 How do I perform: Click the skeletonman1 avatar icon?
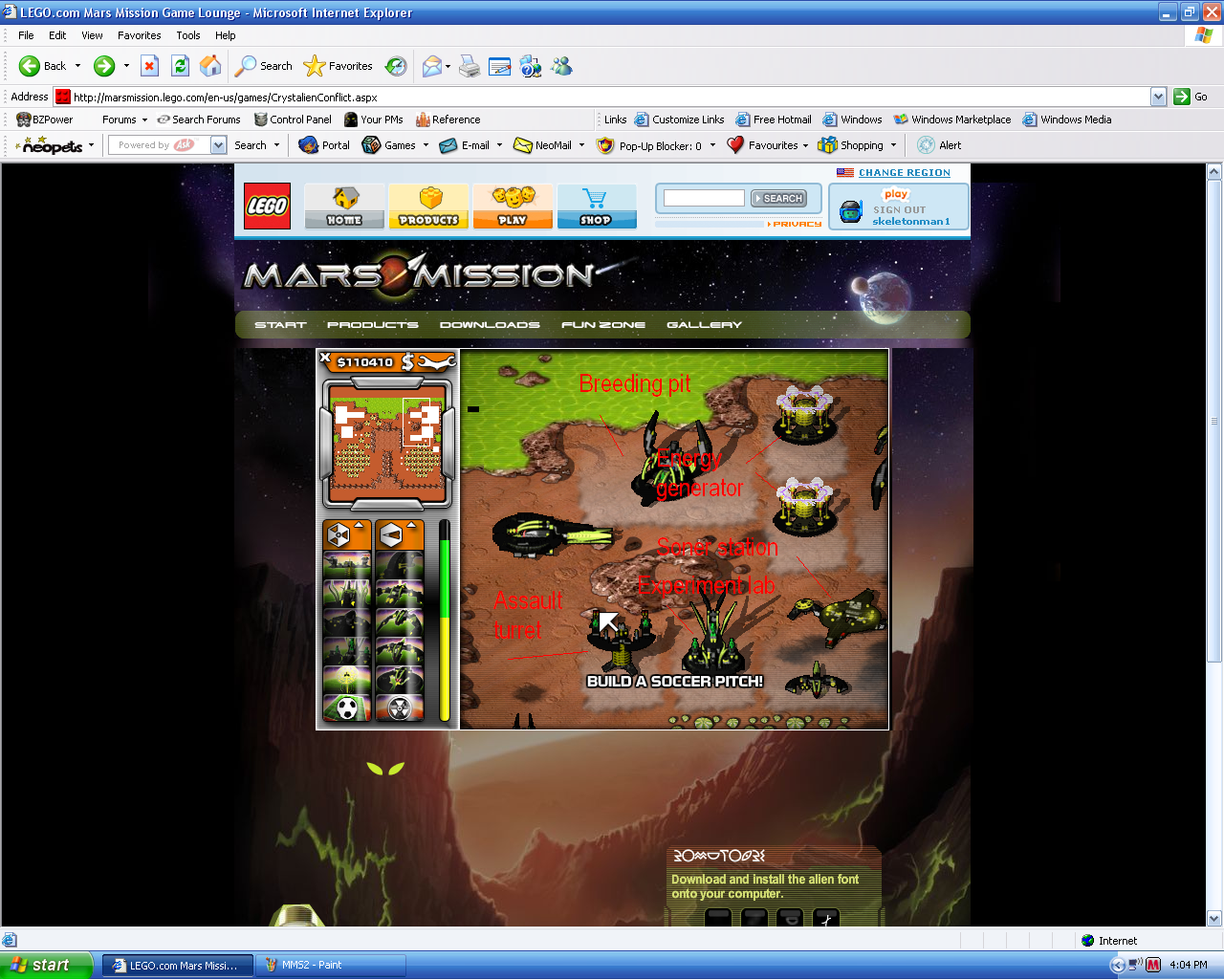pyautogui.click(x=851, y=210)
